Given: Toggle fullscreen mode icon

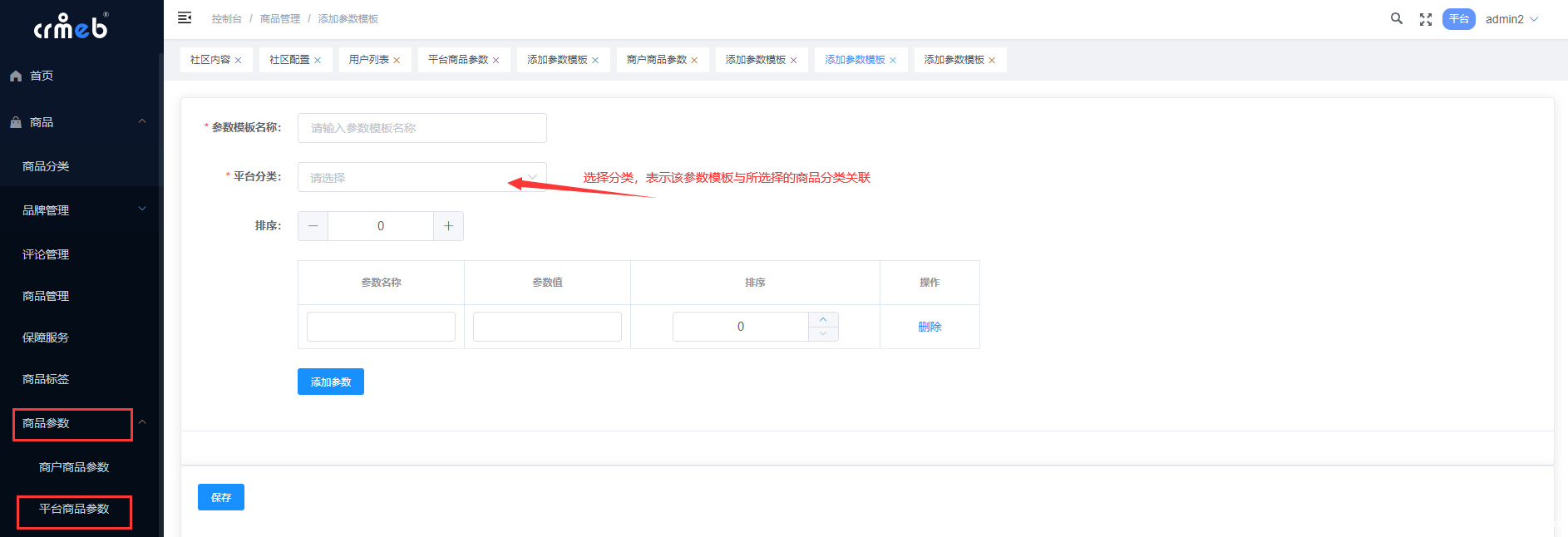Looking at the screenshot, I should 1426,19.
